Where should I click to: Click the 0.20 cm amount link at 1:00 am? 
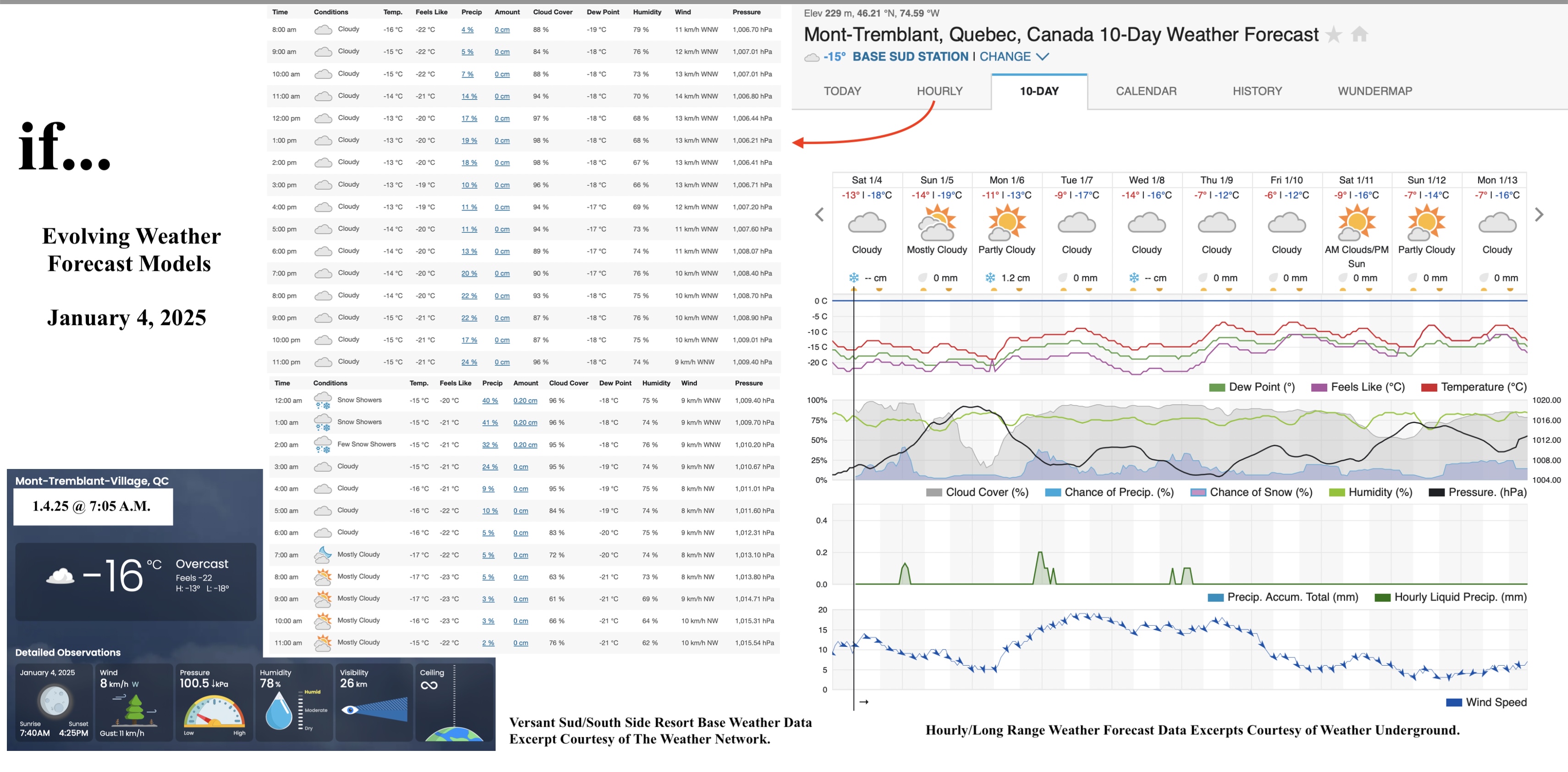pyautogui.click(x=525, y=422)
